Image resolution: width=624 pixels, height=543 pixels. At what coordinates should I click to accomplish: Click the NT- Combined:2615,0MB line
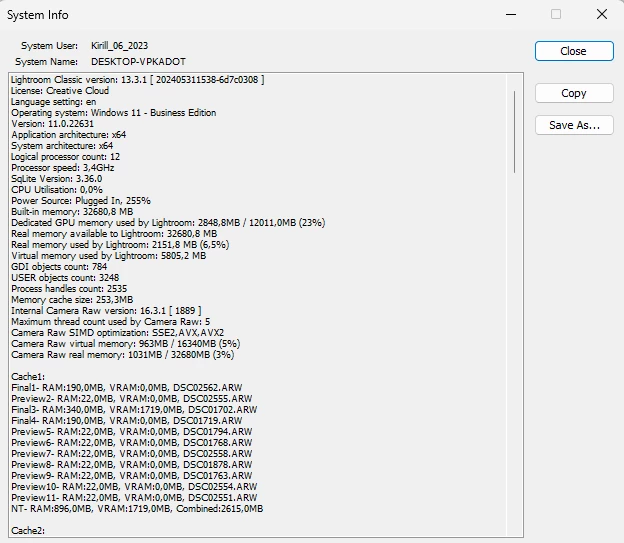[137, 509]
